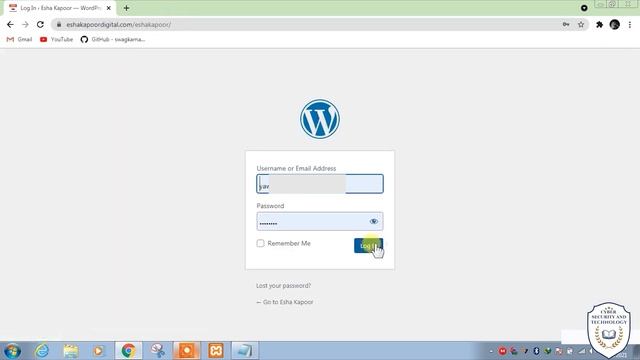Close the Log In WordPress tab
Viewport: 640px width, 360px height.
coord(109,8)
